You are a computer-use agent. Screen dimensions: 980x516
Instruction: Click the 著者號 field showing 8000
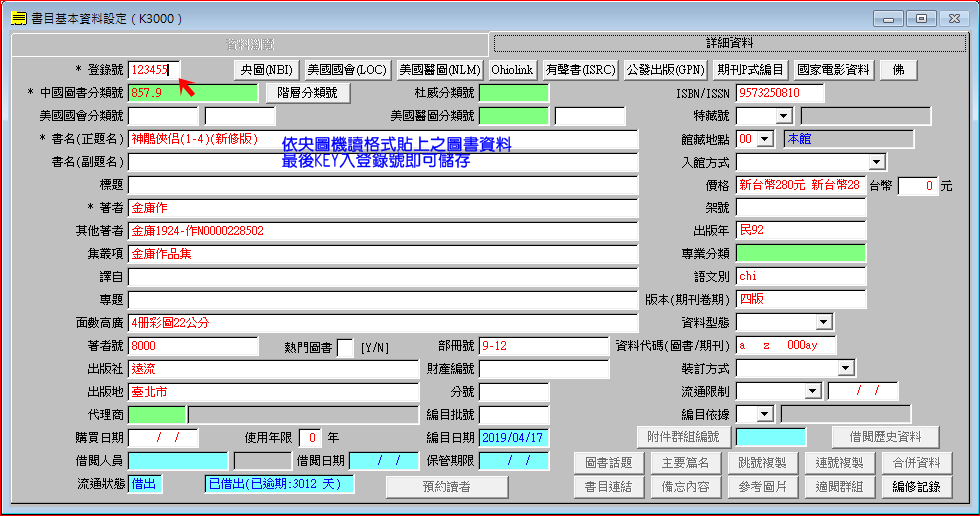192,346
